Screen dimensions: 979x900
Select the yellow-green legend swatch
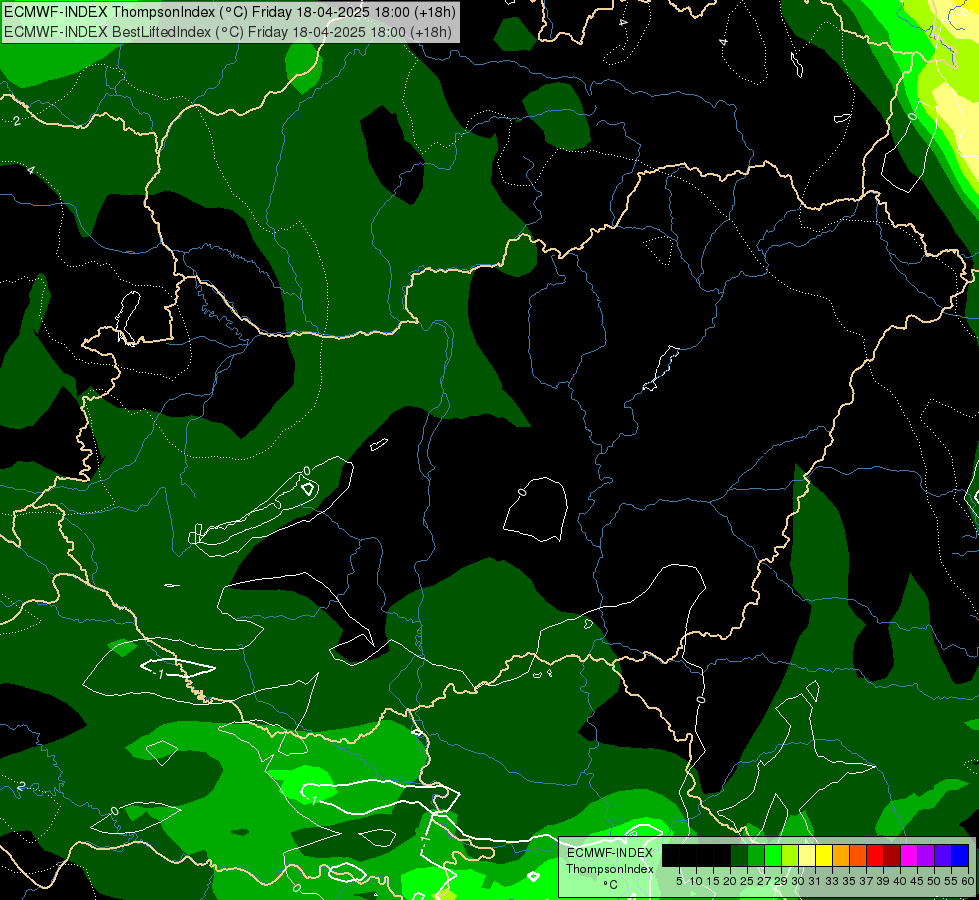pyautogui.click(x=790, y=856)
